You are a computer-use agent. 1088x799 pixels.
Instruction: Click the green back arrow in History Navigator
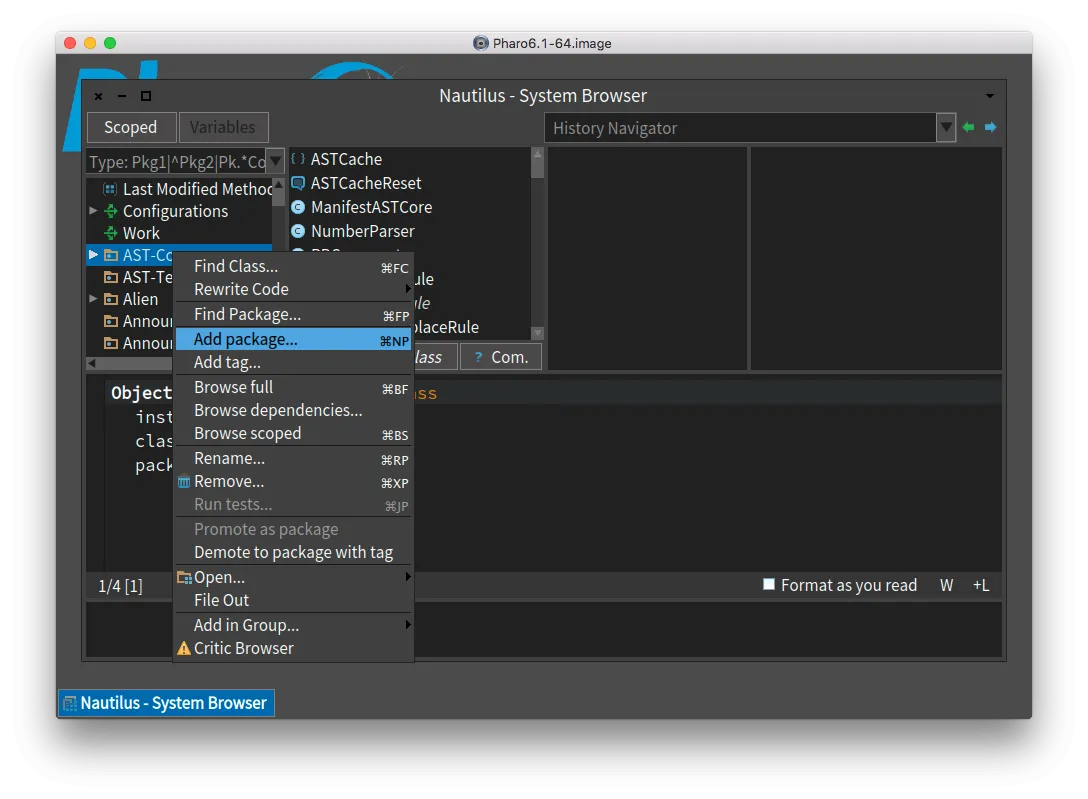tap(968, 127)
